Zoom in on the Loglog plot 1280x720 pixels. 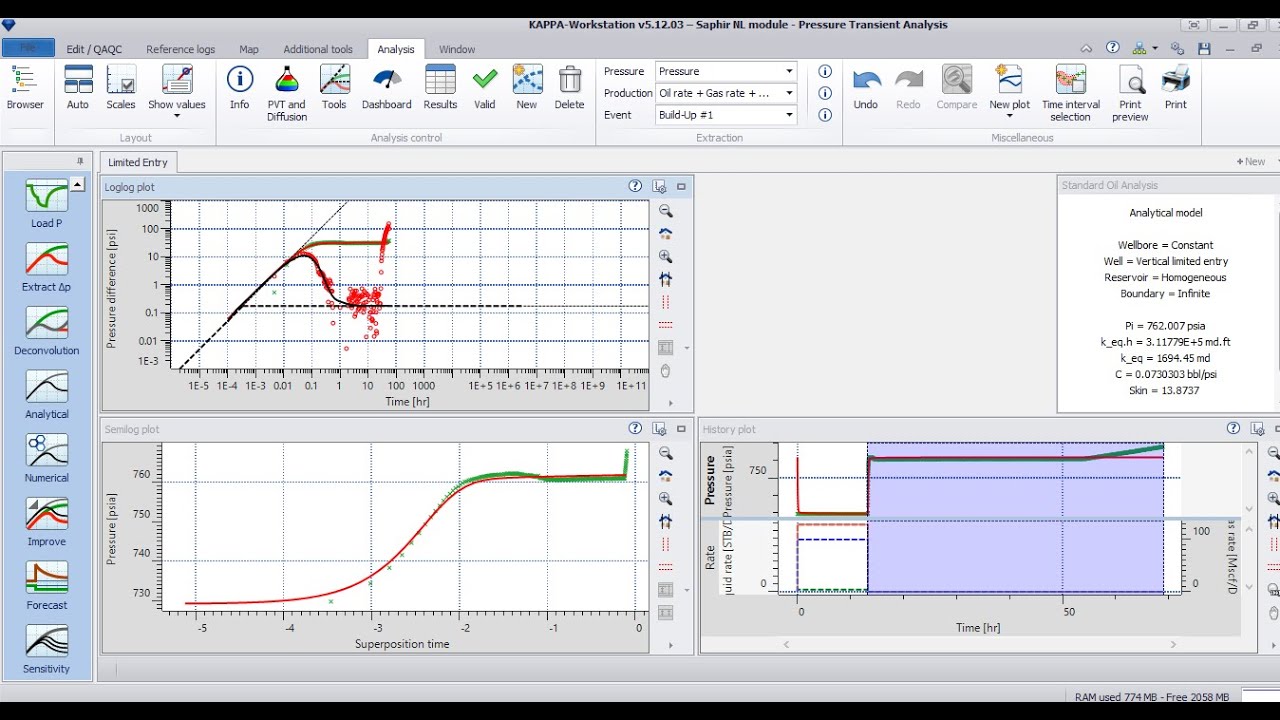click(666, 257)
